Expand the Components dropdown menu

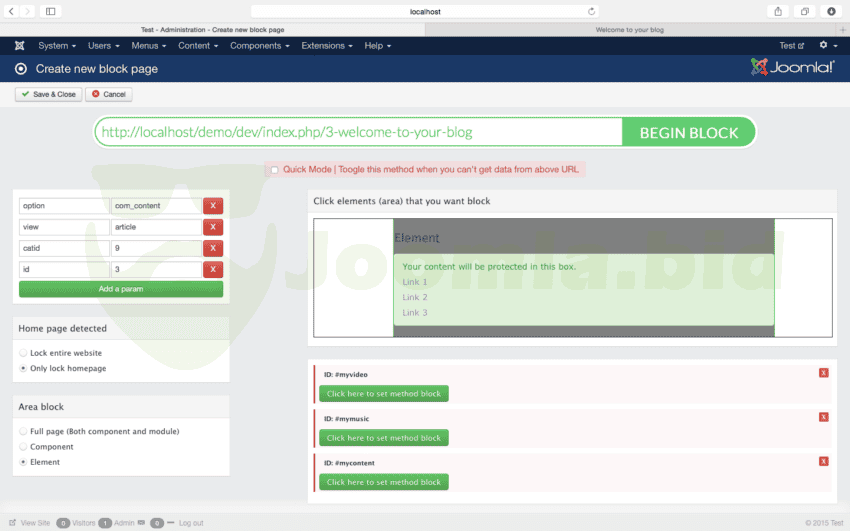click(259, 46)
